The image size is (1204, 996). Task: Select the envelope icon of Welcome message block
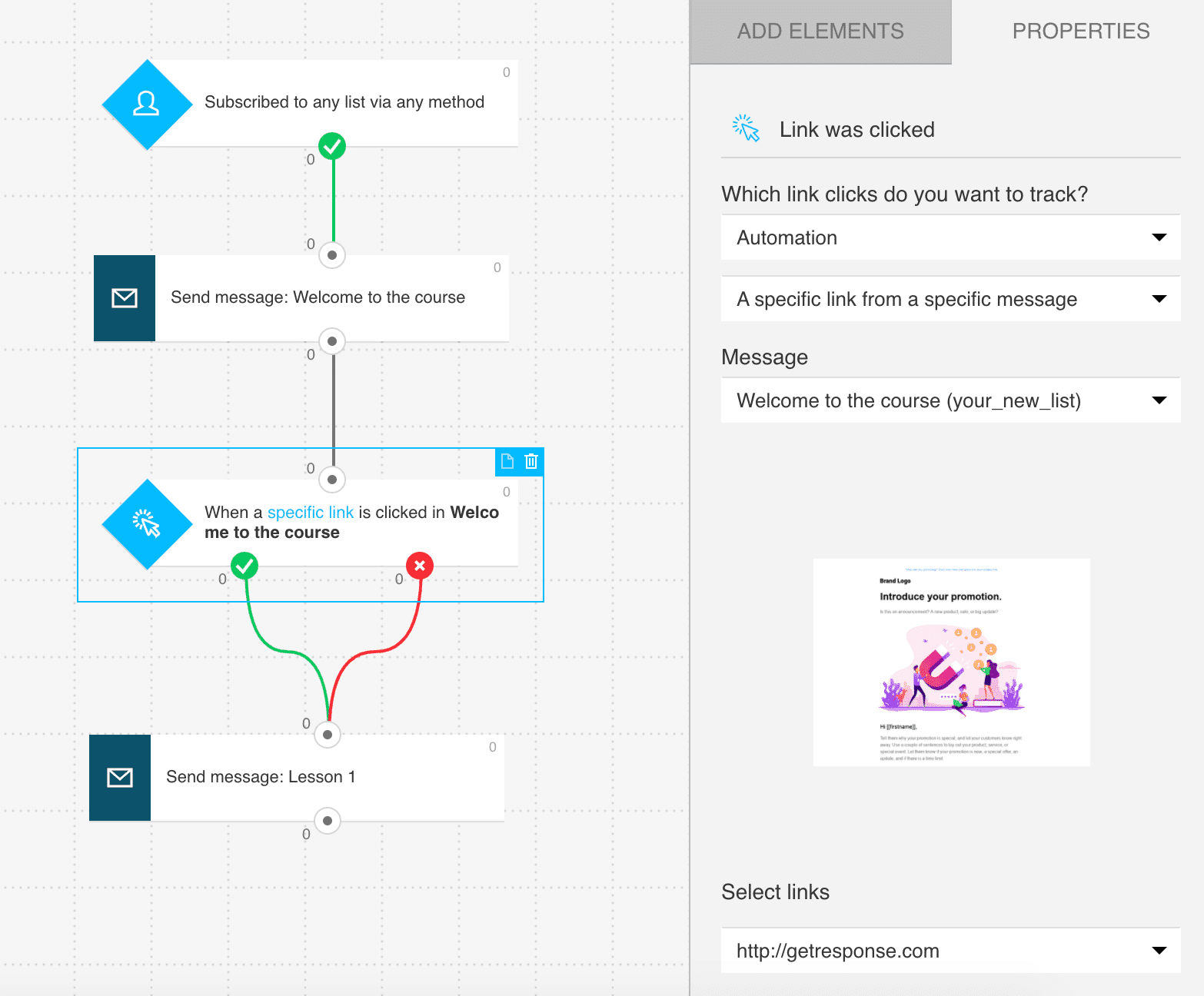[125, 298]
